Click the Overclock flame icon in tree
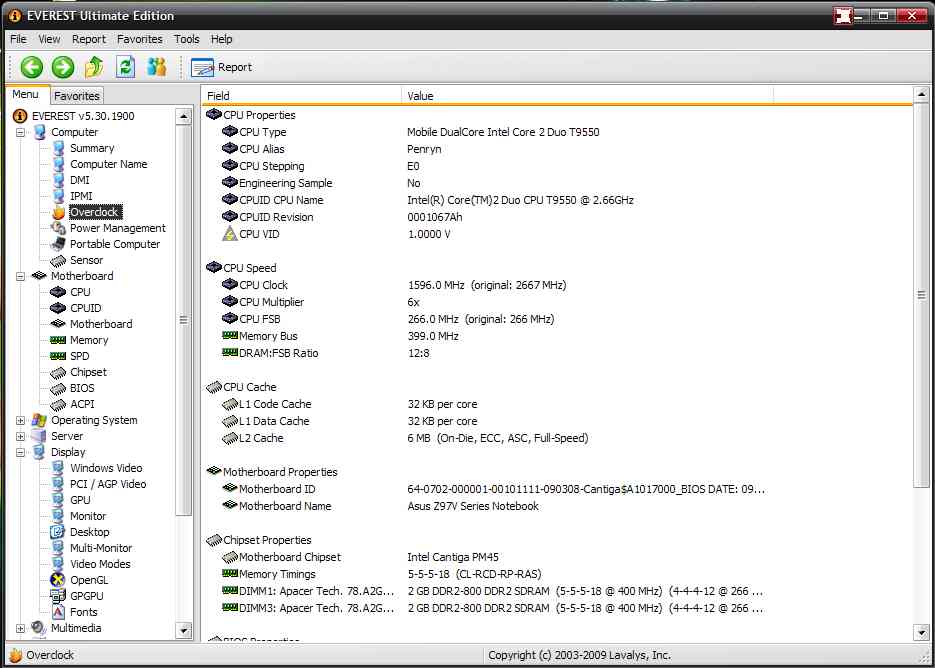 (58, 212)
